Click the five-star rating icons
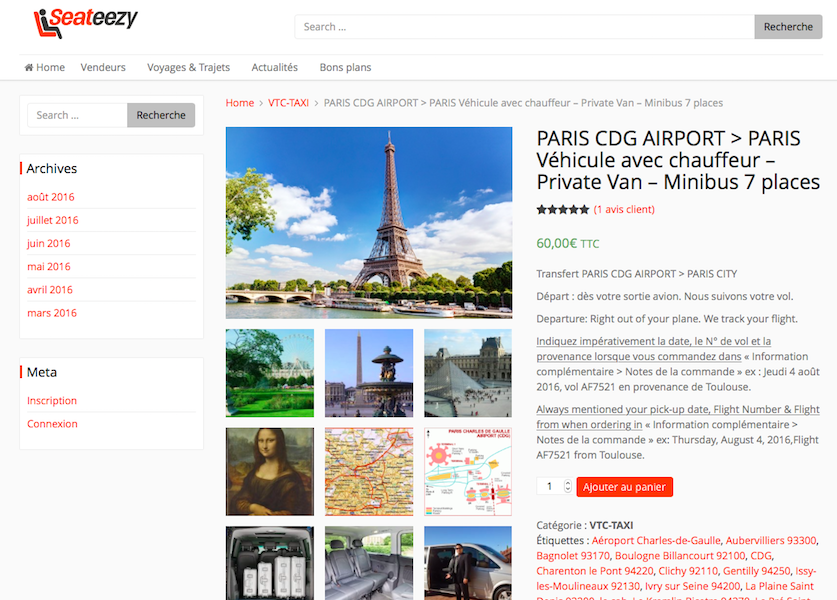Screen dimensions: 837x600 (563, 209)
